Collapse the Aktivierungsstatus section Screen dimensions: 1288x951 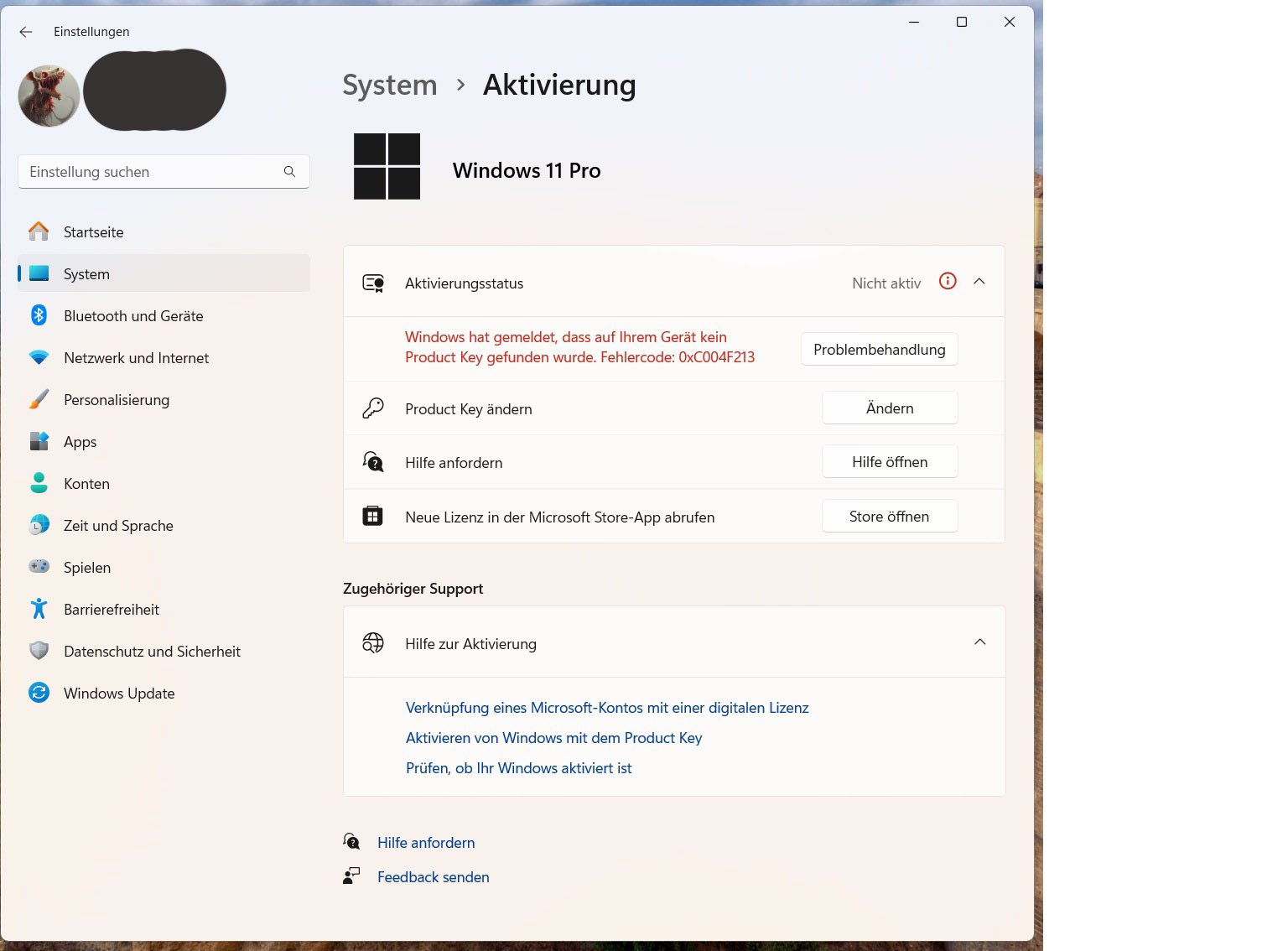[979, 282]
